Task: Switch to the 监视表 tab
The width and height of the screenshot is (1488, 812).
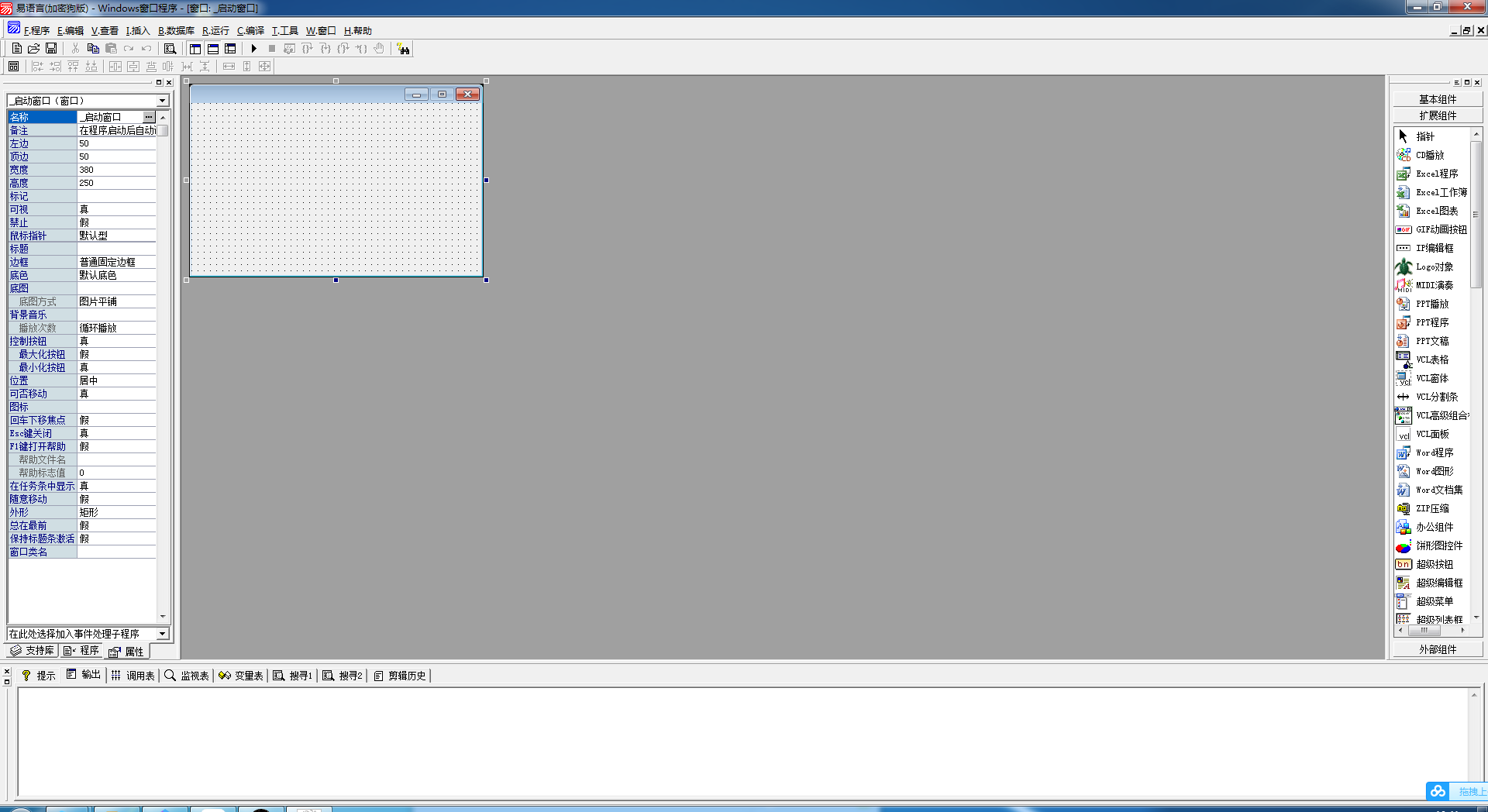Action: [x=187, y=676]
